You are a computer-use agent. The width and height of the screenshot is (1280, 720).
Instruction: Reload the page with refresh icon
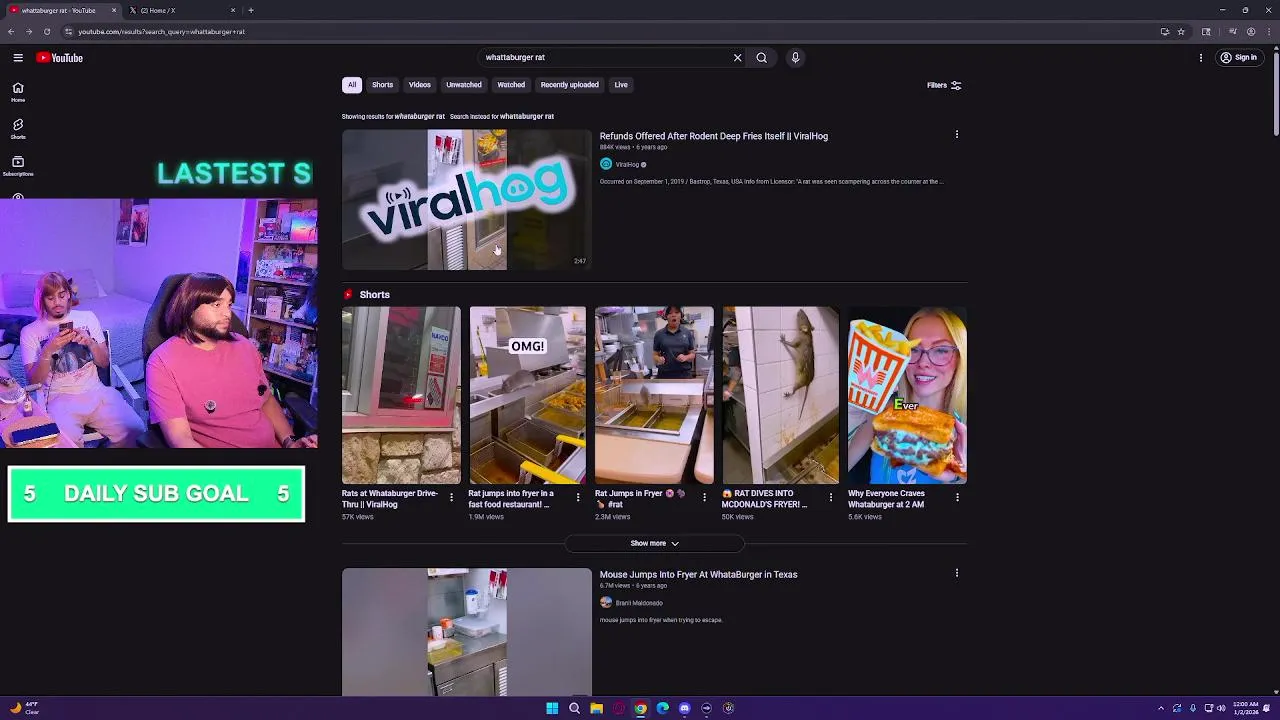tap(46, 31)
